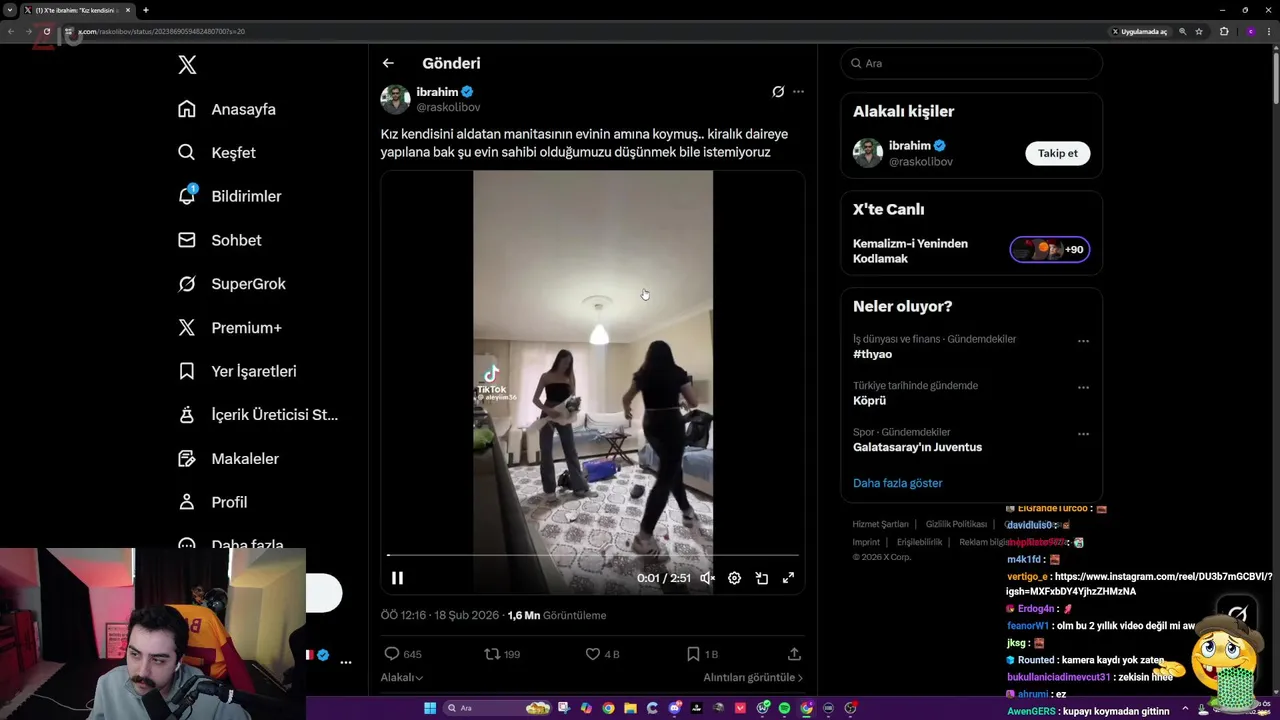Open SuperGrok from the sidebar
This screenshot has height=720, width=1280.
click(x=232, y=284)
